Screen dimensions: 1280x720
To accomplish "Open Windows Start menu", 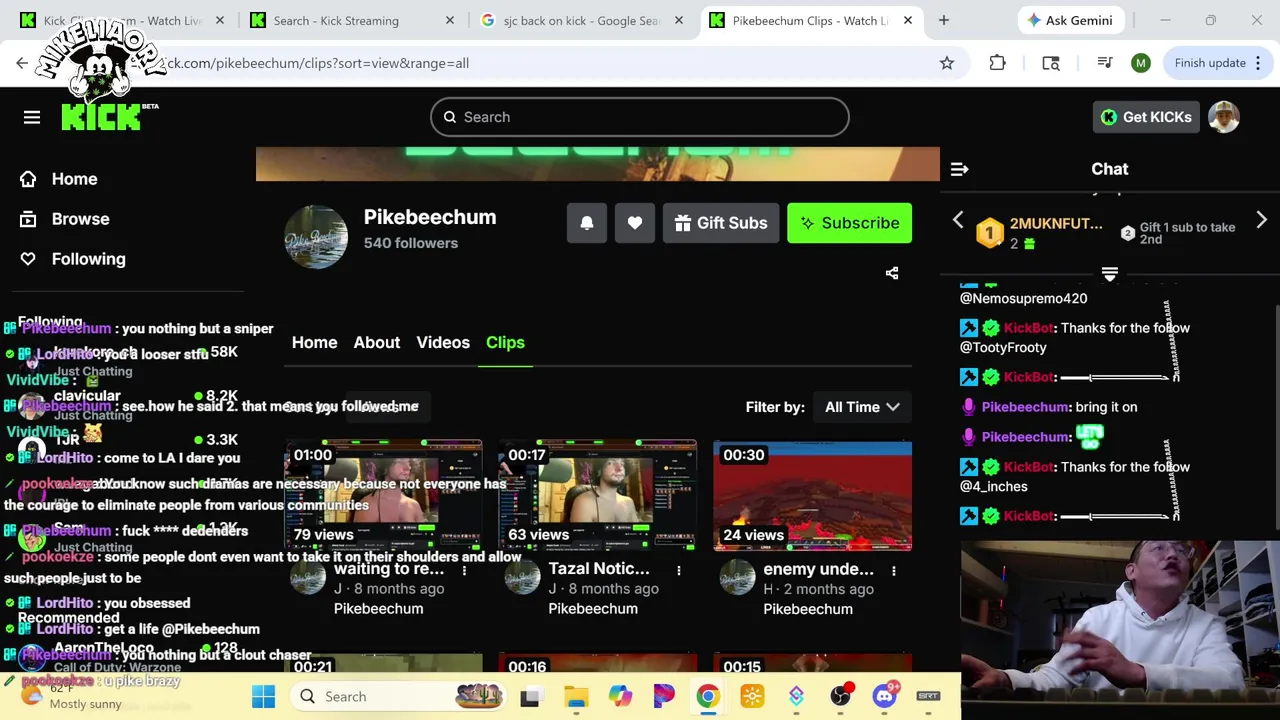I will (264, 696).
